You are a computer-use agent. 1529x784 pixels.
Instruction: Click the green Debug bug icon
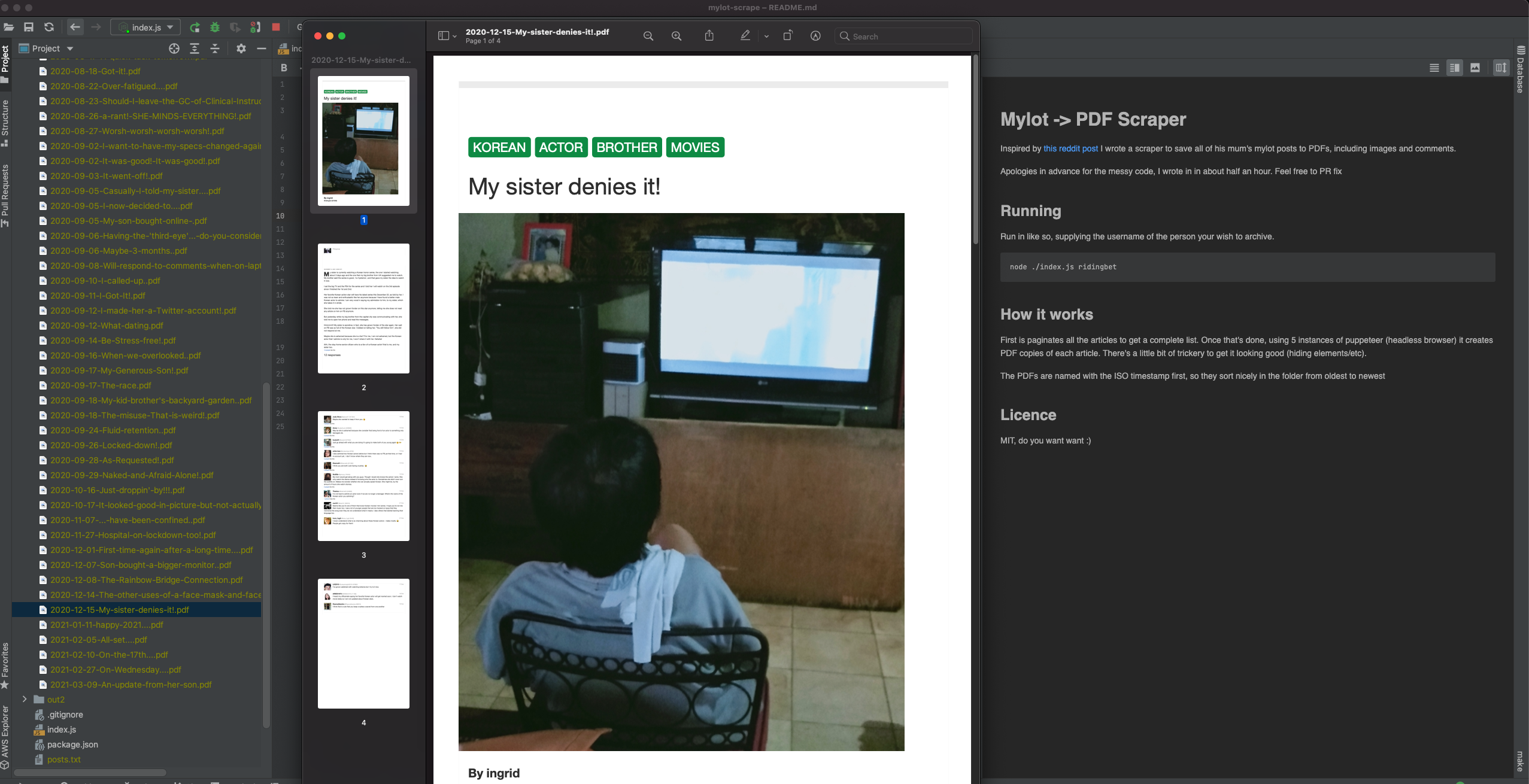pyautogui.click(x=215, y=28)
